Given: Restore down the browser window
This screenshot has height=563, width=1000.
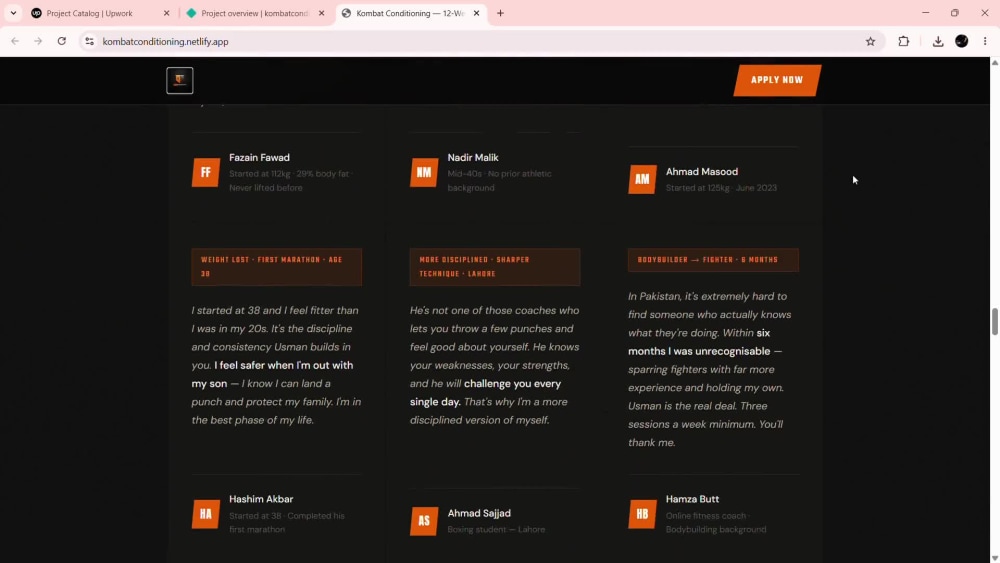Looking at the screenshot, I should coord(955,13).
